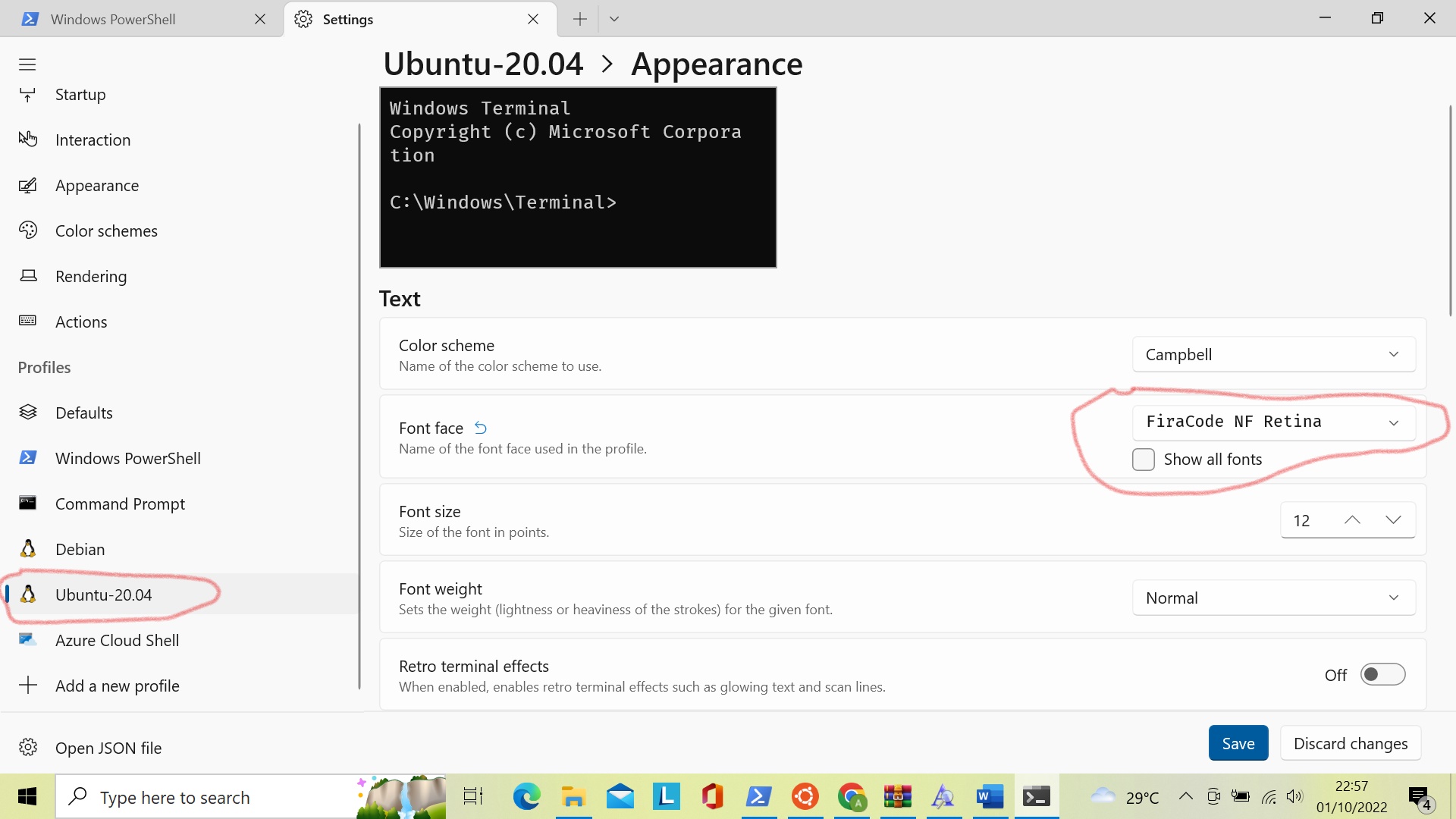1456x819 pixels.
Task: Open the Font weight dropdown
Action: point(1274,598)
